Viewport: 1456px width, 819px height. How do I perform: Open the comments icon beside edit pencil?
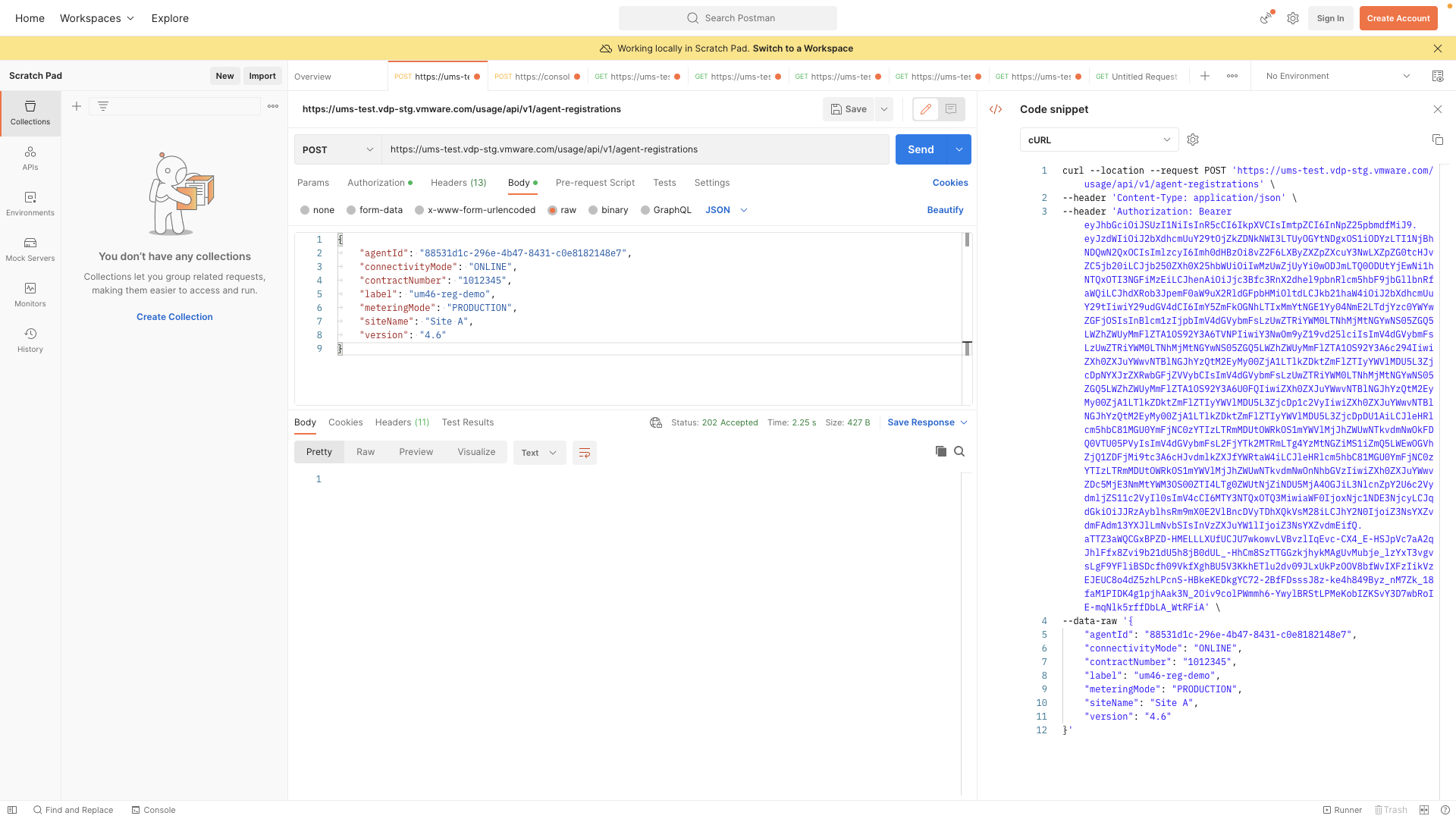[951, 109]
